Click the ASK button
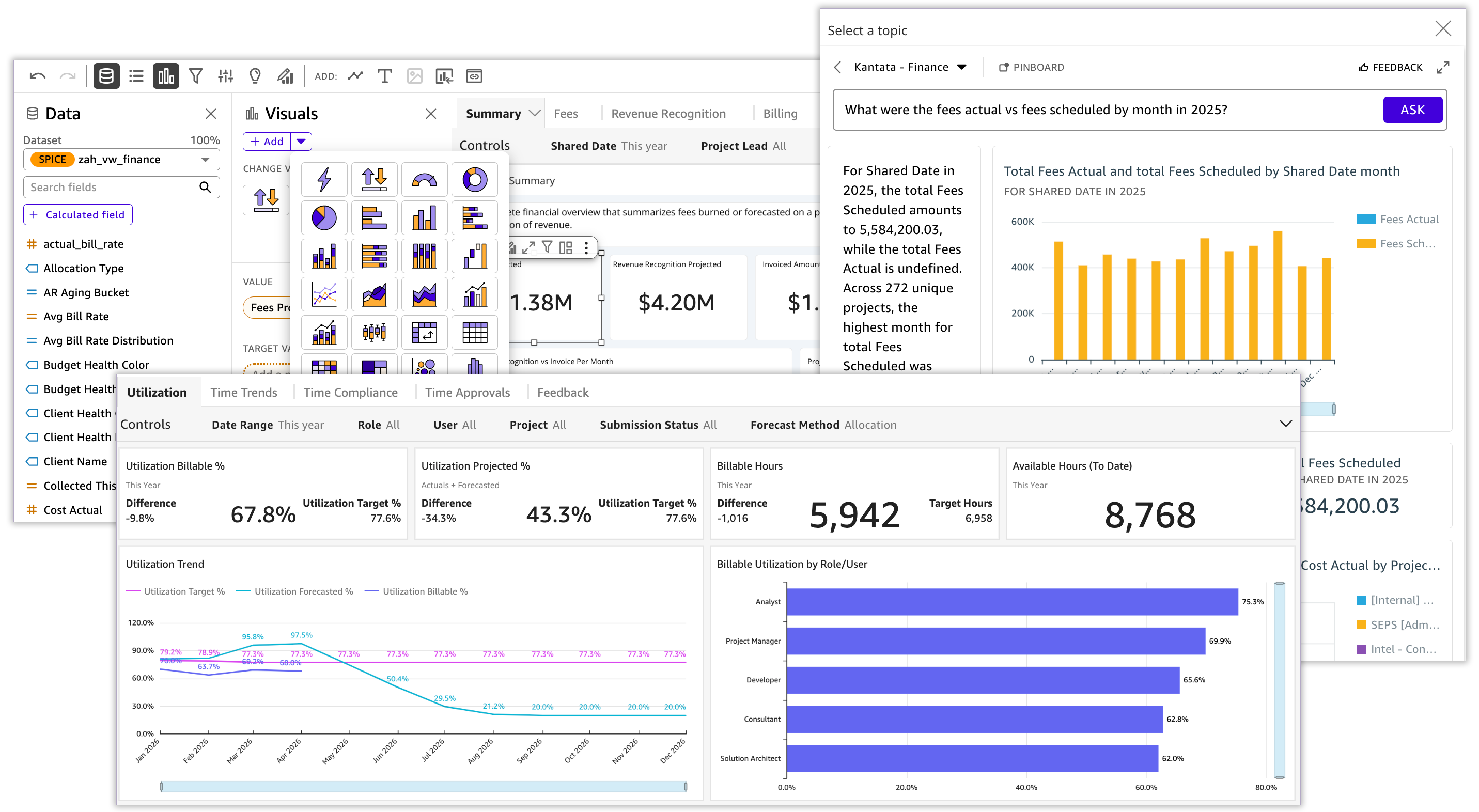This screenshot has height=812, width=1479. pyautogui.click(x=1412, y=110)
